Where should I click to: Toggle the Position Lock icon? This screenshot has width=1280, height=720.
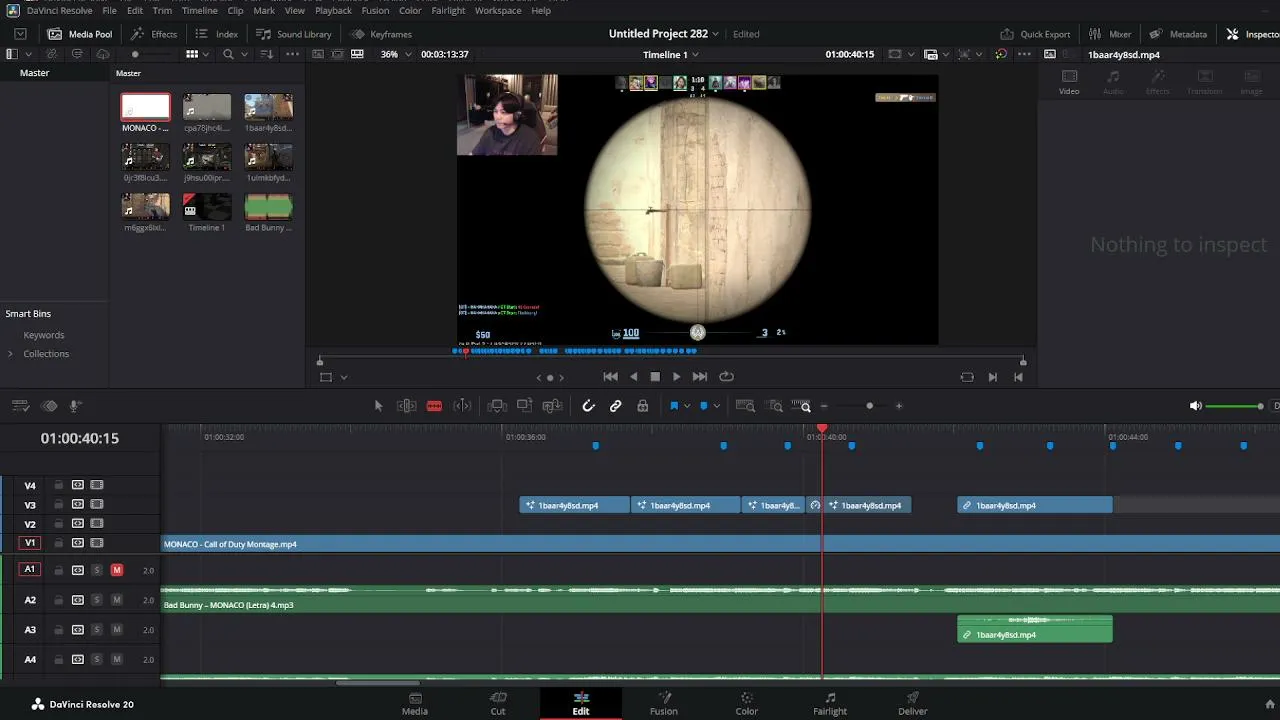point(643,406)
